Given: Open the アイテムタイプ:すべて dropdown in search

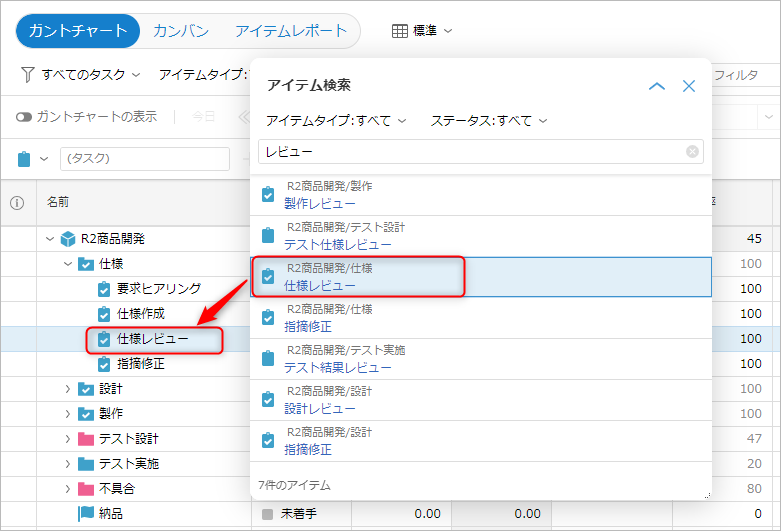Looking at the screenshot, I should tap(336, 121).
